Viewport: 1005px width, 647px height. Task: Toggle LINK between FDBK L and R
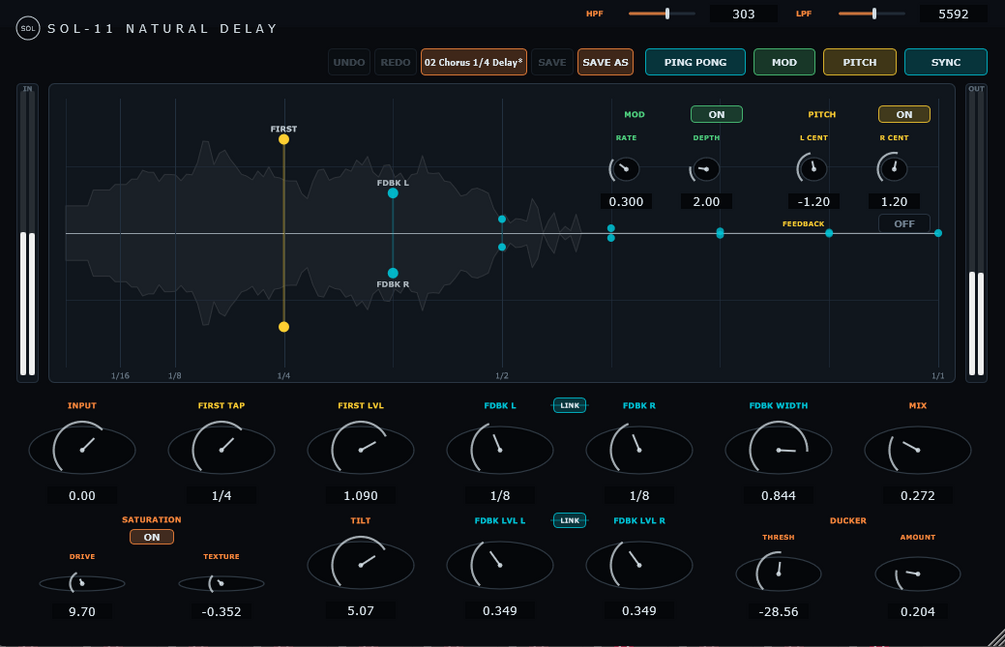pyautogui.click(x=569, y=405)
